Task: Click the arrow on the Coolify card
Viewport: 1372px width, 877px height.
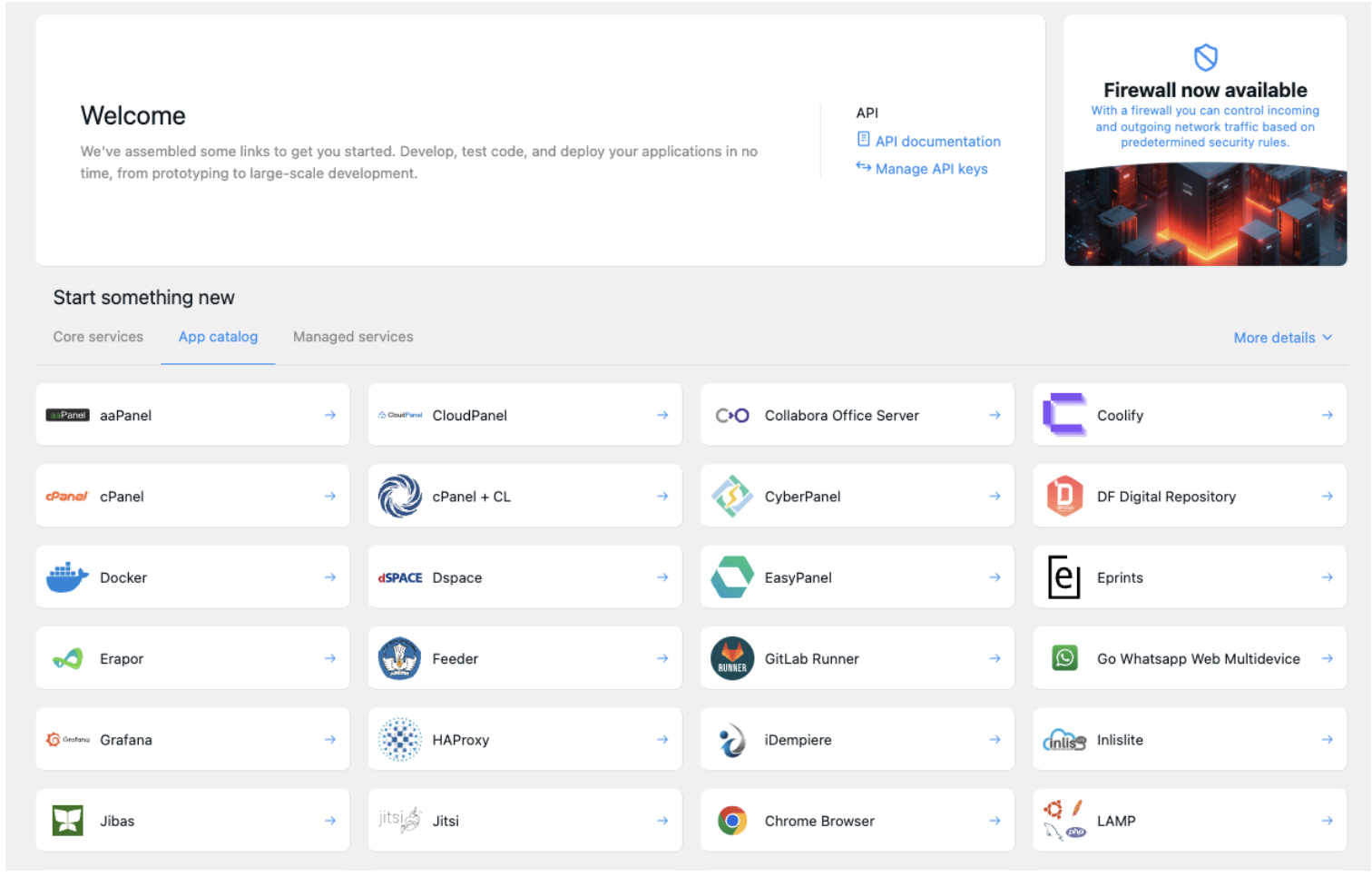Action: (x=1328, y=415)
